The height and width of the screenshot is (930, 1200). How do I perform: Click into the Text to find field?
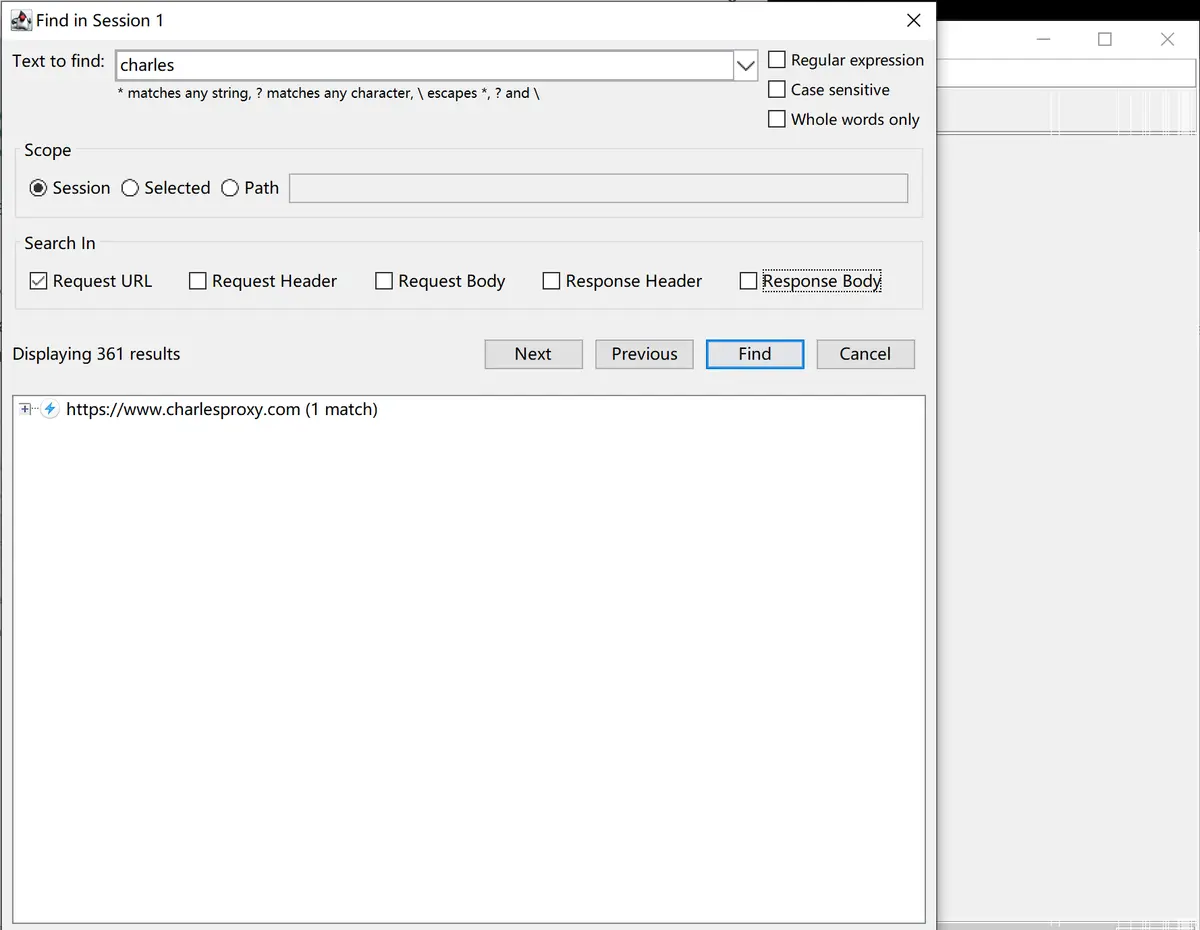tap(425, 66)
